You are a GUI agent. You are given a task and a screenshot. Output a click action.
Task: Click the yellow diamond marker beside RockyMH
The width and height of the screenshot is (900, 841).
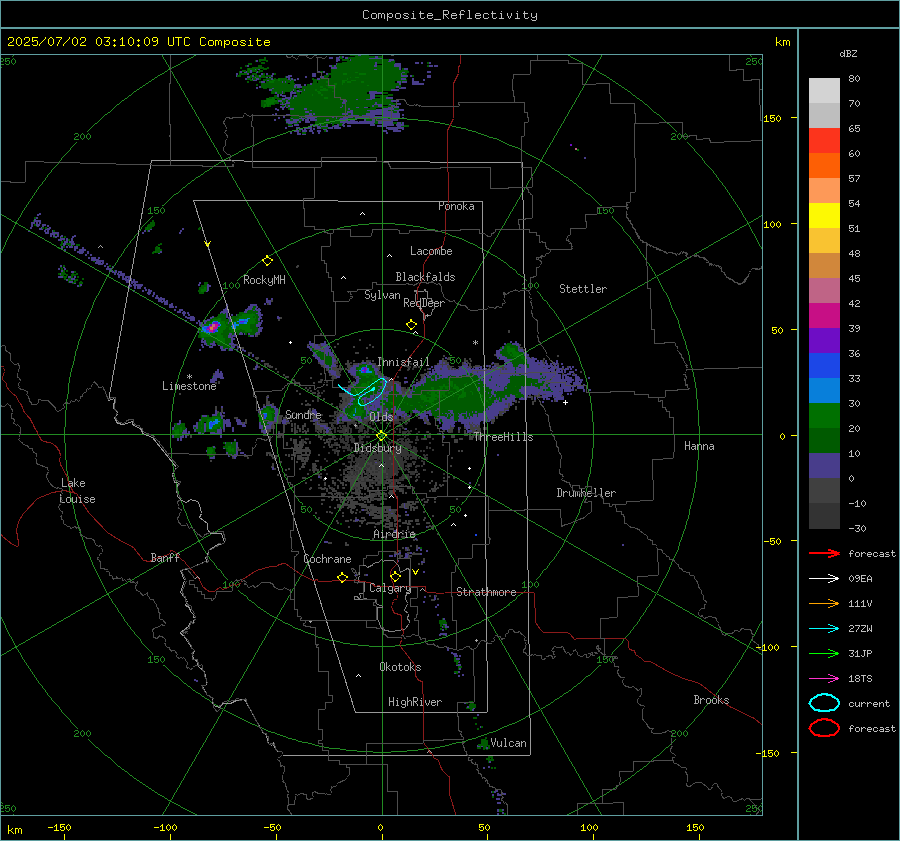(x=267, y=261)
